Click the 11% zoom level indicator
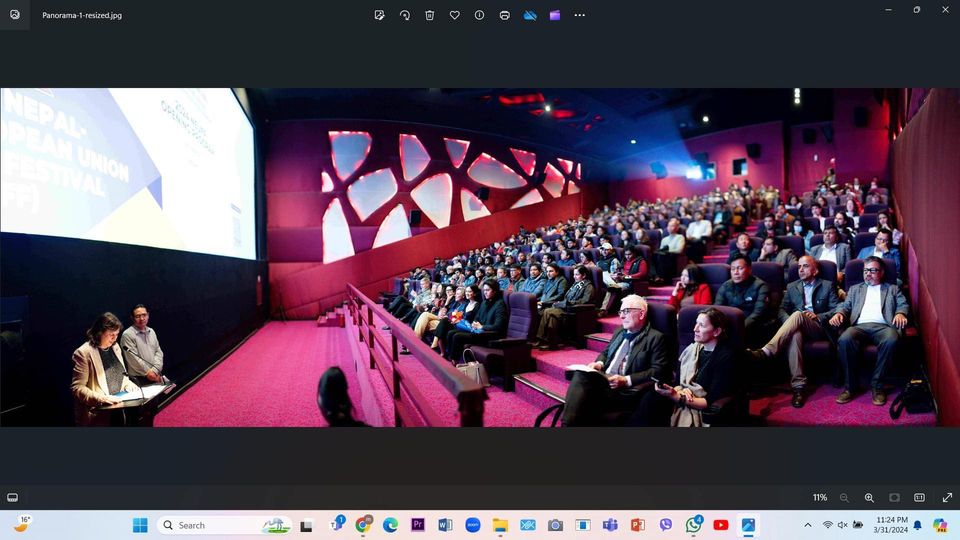Viewport: 960px width, 540px height. [820, 498]
